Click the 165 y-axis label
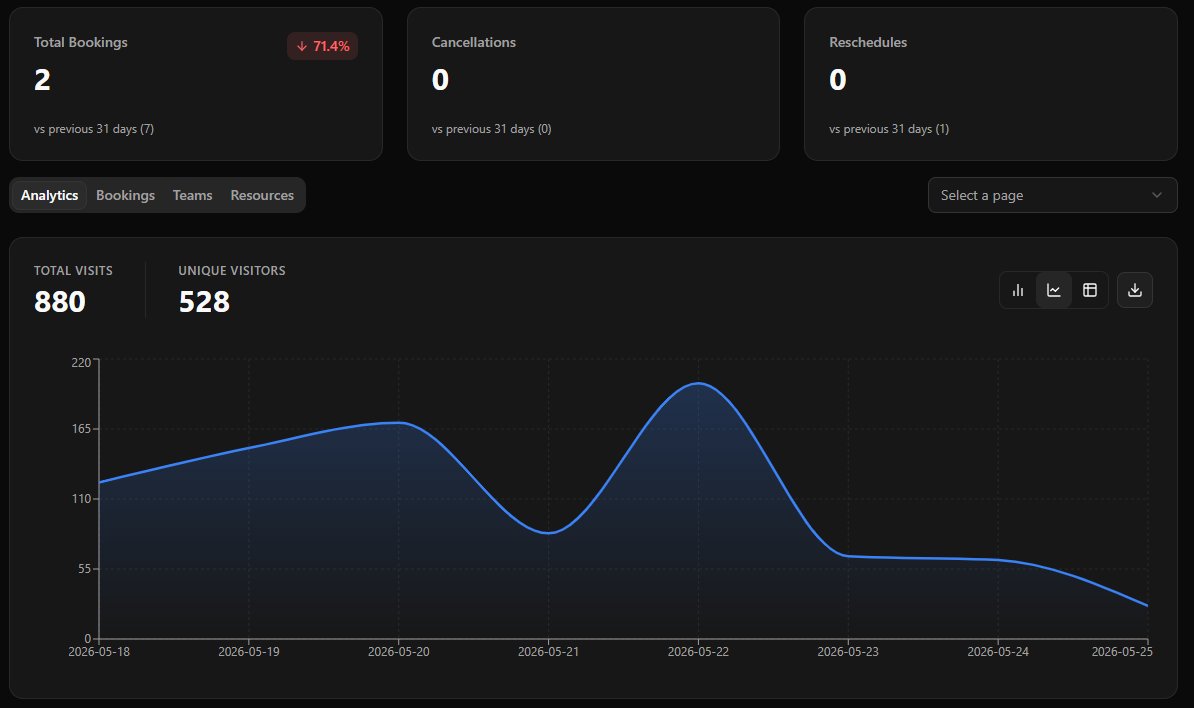Screen dimensions: 1194x708 (81, 429)
